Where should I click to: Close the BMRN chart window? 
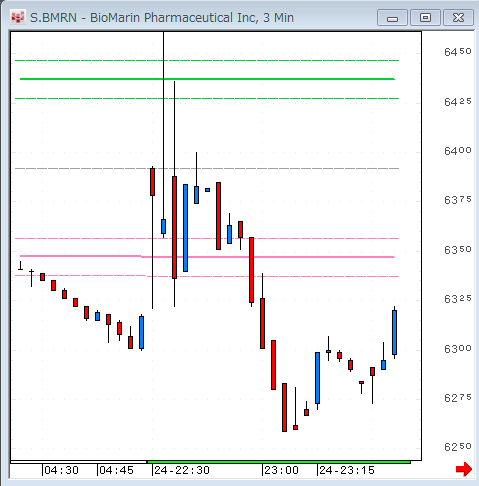pos(458,18)
